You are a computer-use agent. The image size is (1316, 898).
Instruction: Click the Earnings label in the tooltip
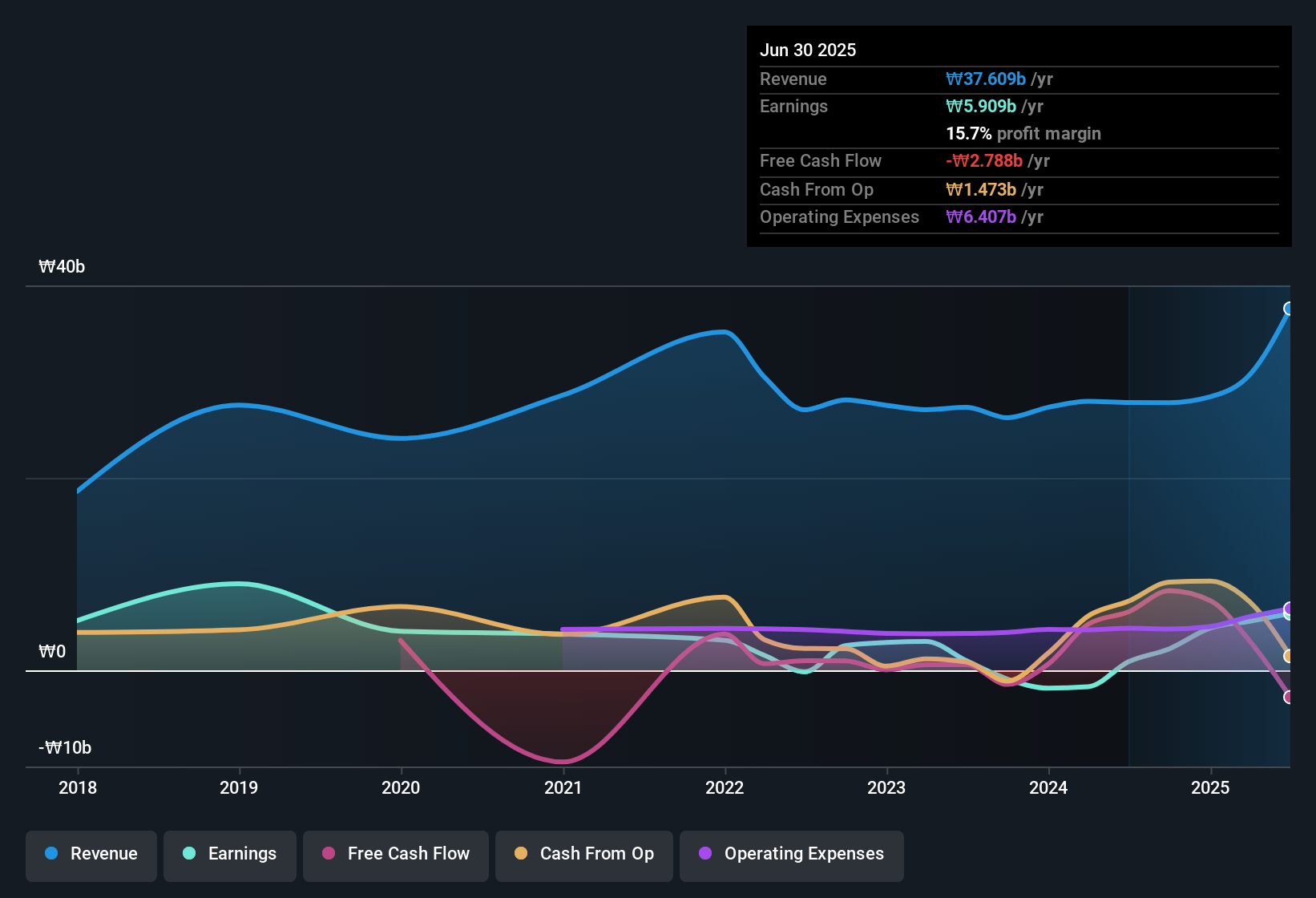[x=793, y=107]
